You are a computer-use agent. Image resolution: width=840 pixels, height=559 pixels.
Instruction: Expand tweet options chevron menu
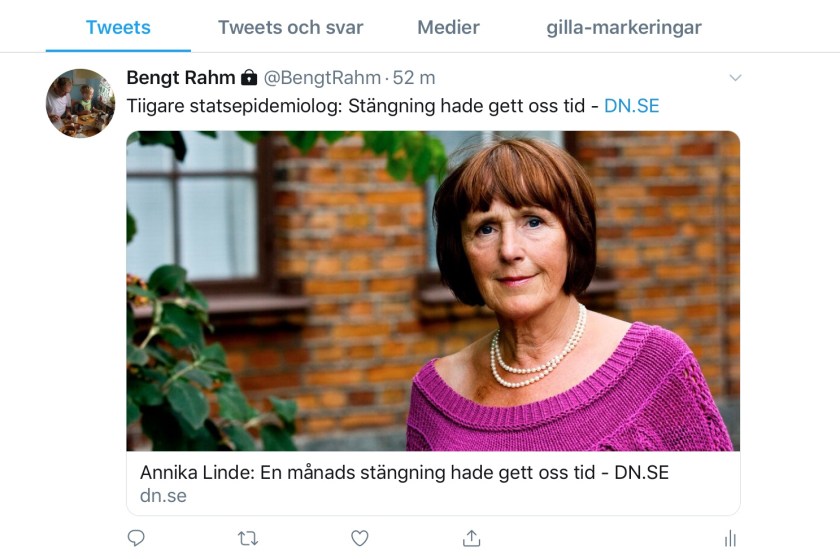[735, 78]
